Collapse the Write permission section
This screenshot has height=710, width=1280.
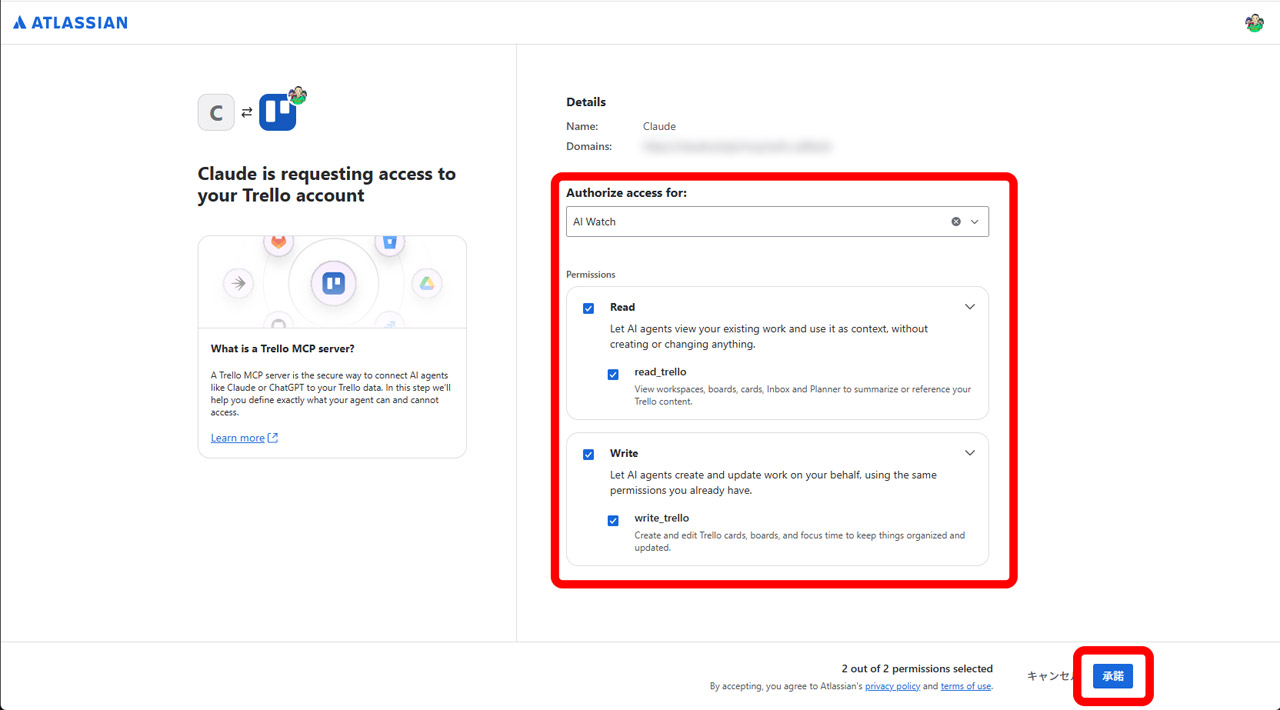(x=969, y=453)
